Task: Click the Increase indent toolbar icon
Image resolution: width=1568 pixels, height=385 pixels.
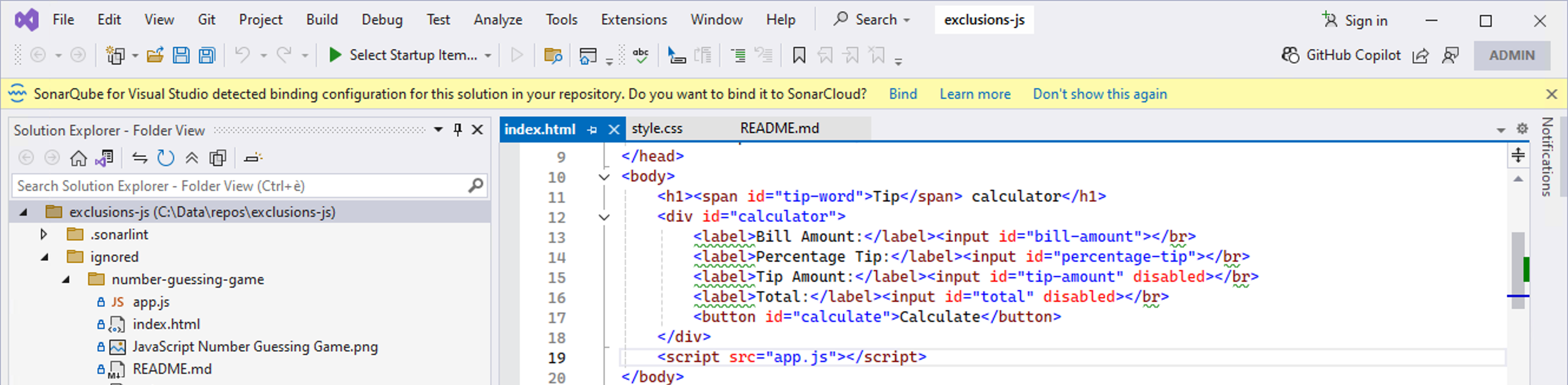Action: (x=738, y=56)
